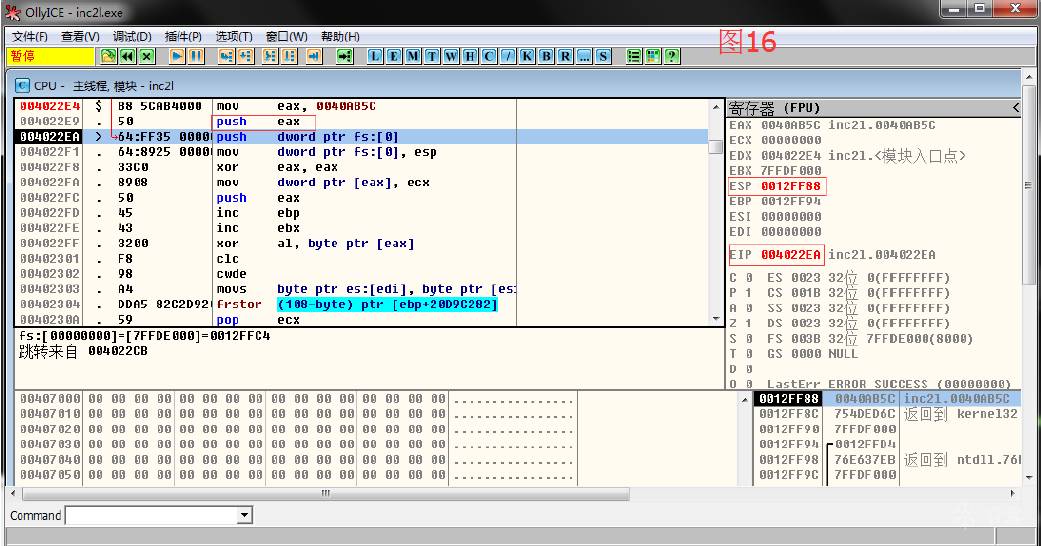Screen dimensions: 1041x546
Task: Open the 插件(P) menu
Action: pos(183,37)
